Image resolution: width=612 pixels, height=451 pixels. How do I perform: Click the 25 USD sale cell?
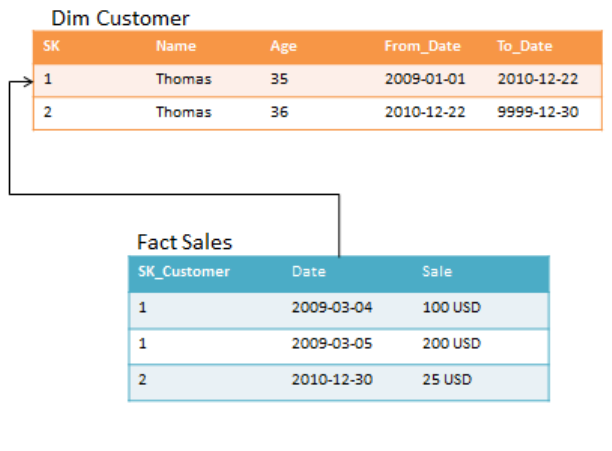pos(447,379)
